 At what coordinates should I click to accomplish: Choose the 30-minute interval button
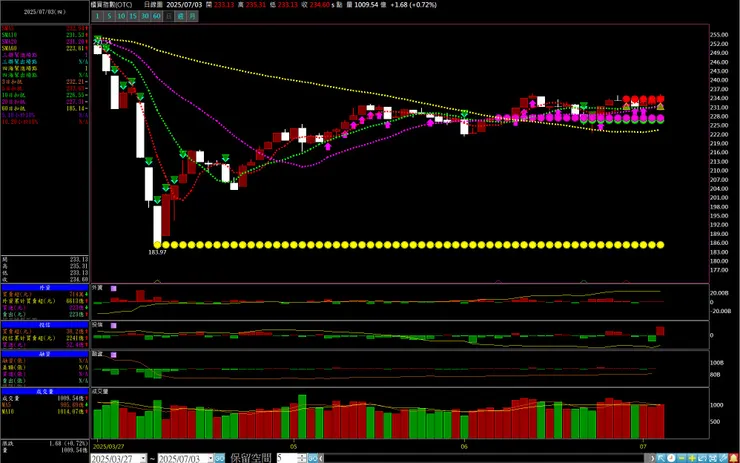tap(145, 16)
